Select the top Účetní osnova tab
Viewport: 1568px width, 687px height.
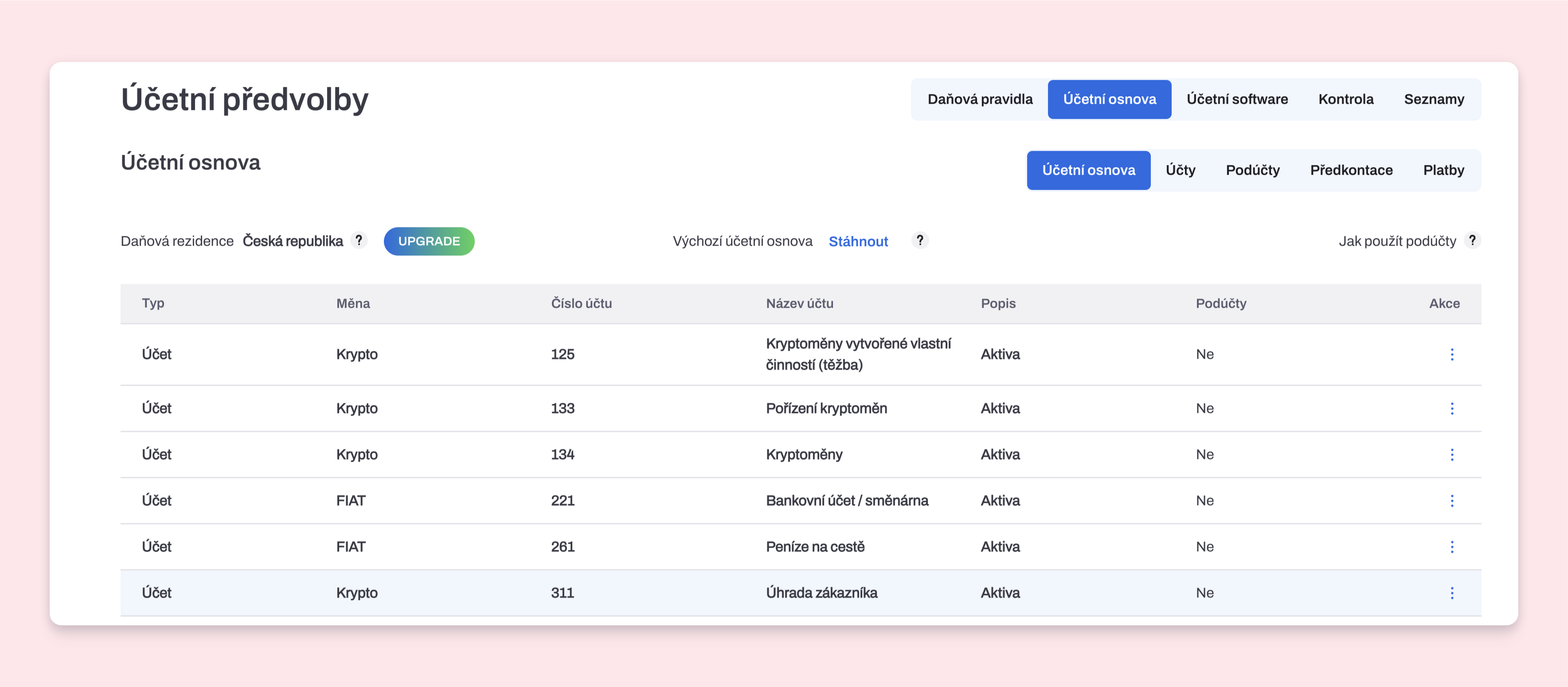point(1109,99)
